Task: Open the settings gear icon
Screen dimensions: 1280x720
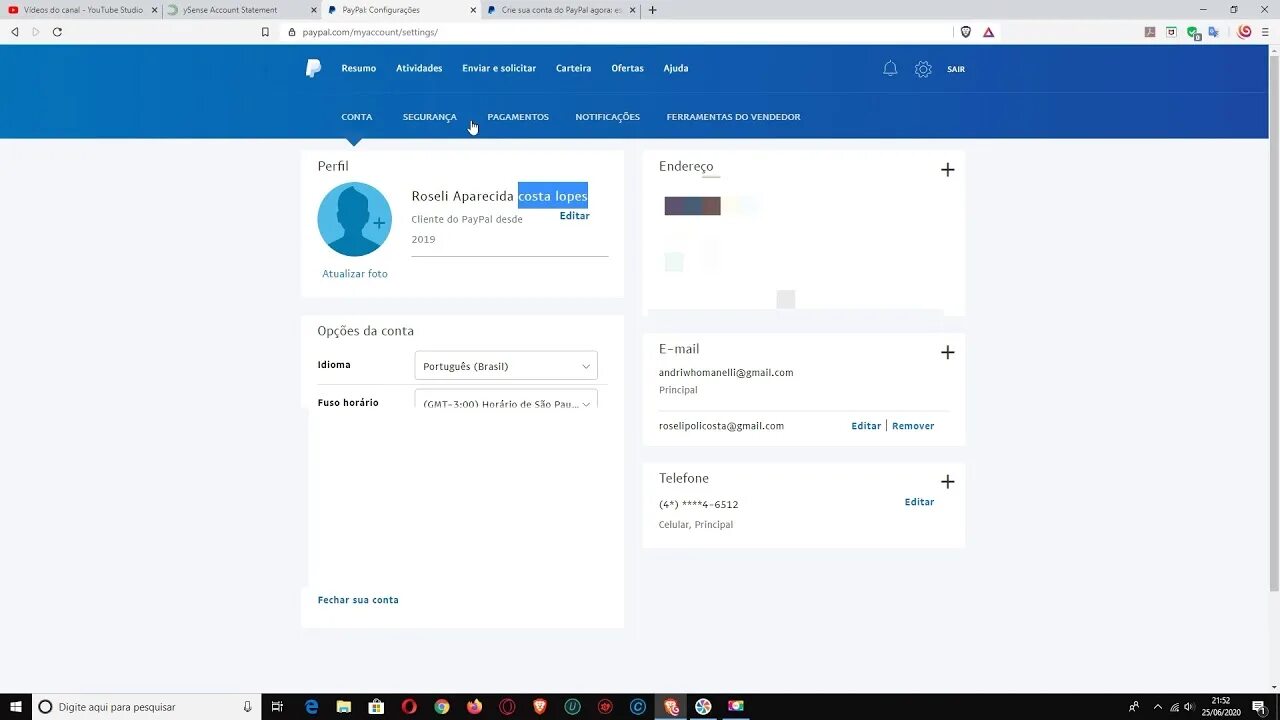Action: tap(923, 69)
